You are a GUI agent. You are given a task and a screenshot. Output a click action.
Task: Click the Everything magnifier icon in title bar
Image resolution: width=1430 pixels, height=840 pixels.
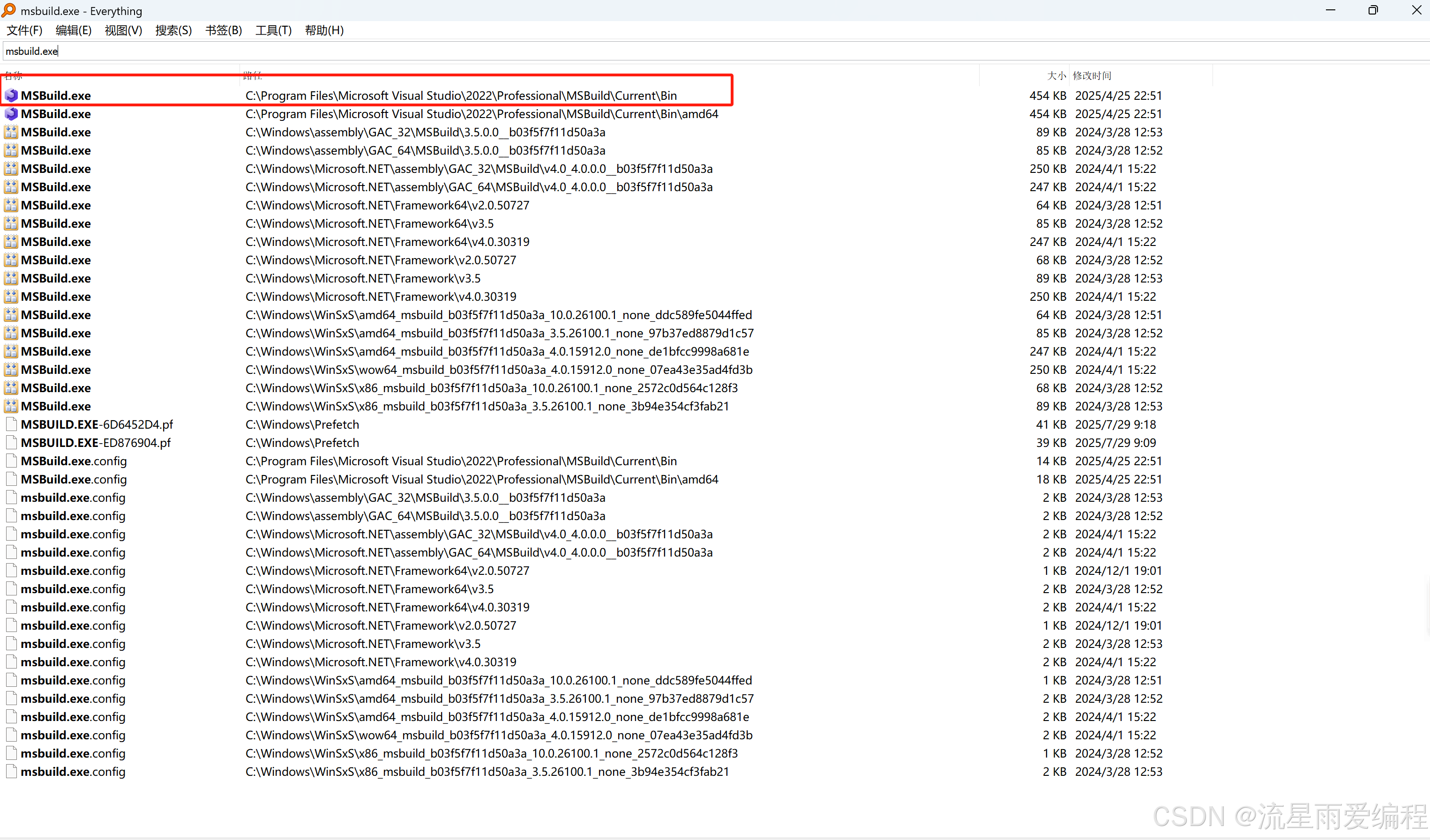(x=8, y=10)
